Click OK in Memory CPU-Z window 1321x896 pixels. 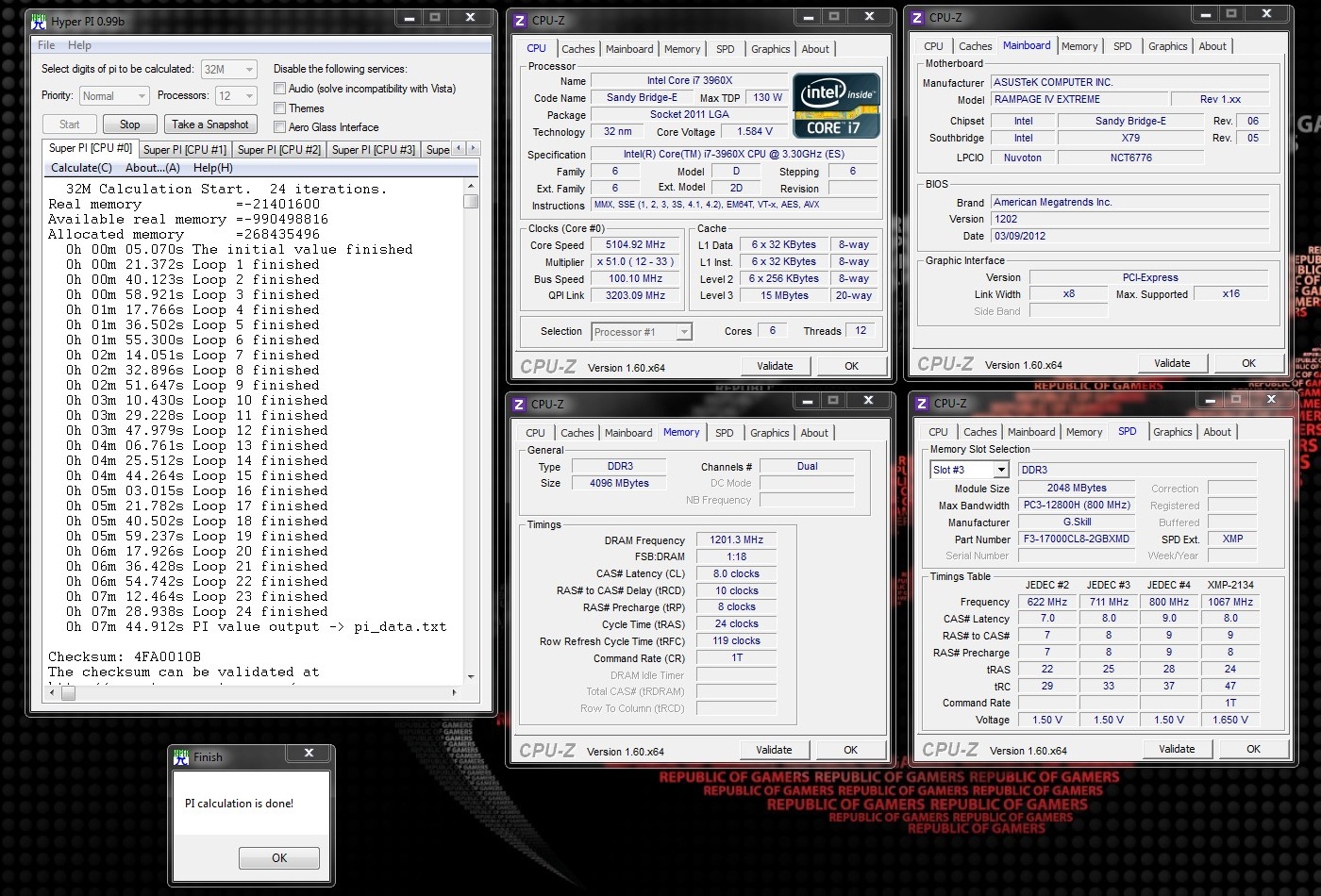point(851,750)
